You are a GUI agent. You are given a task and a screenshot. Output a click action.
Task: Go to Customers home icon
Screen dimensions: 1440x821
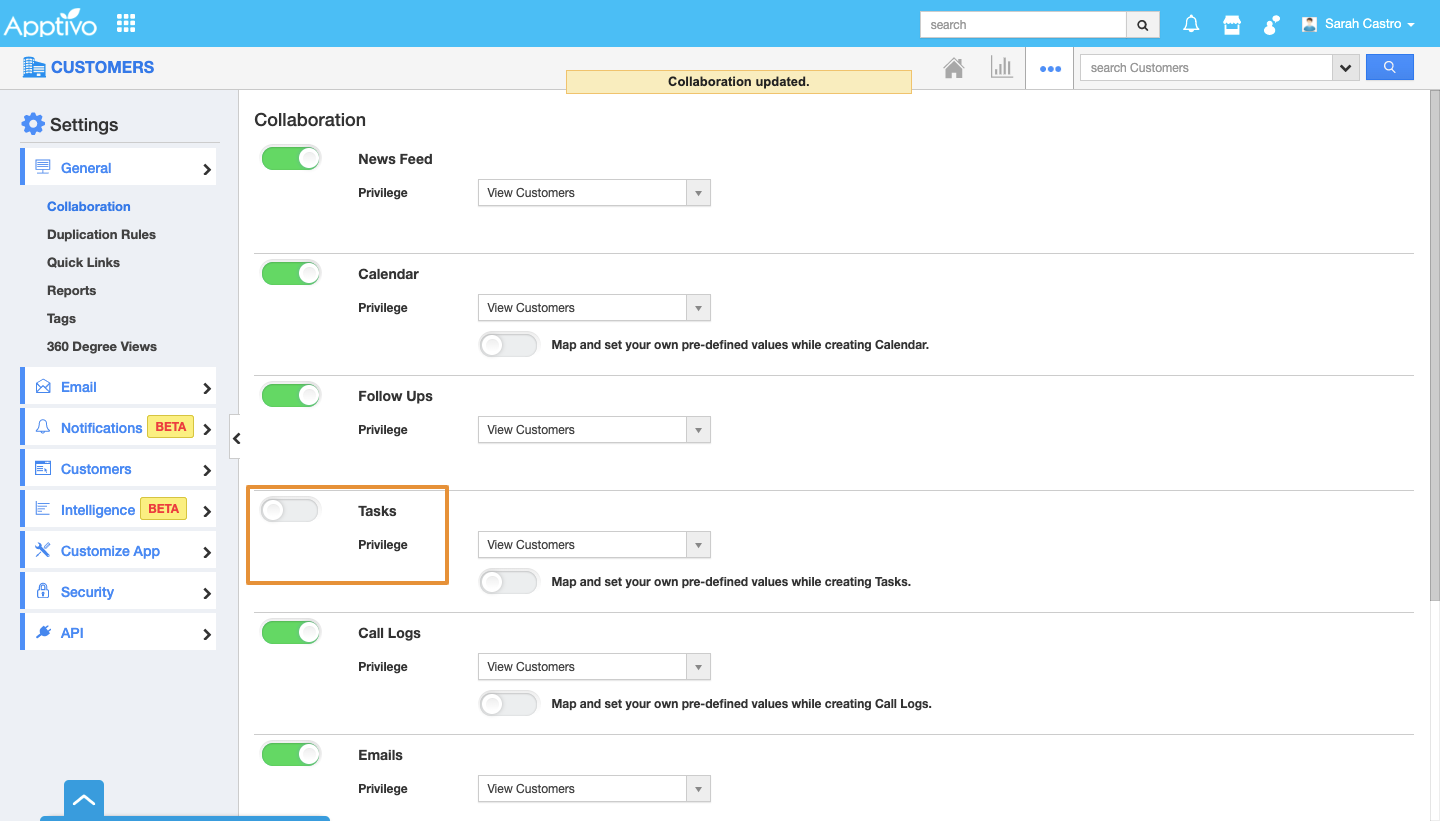[954, 68]
